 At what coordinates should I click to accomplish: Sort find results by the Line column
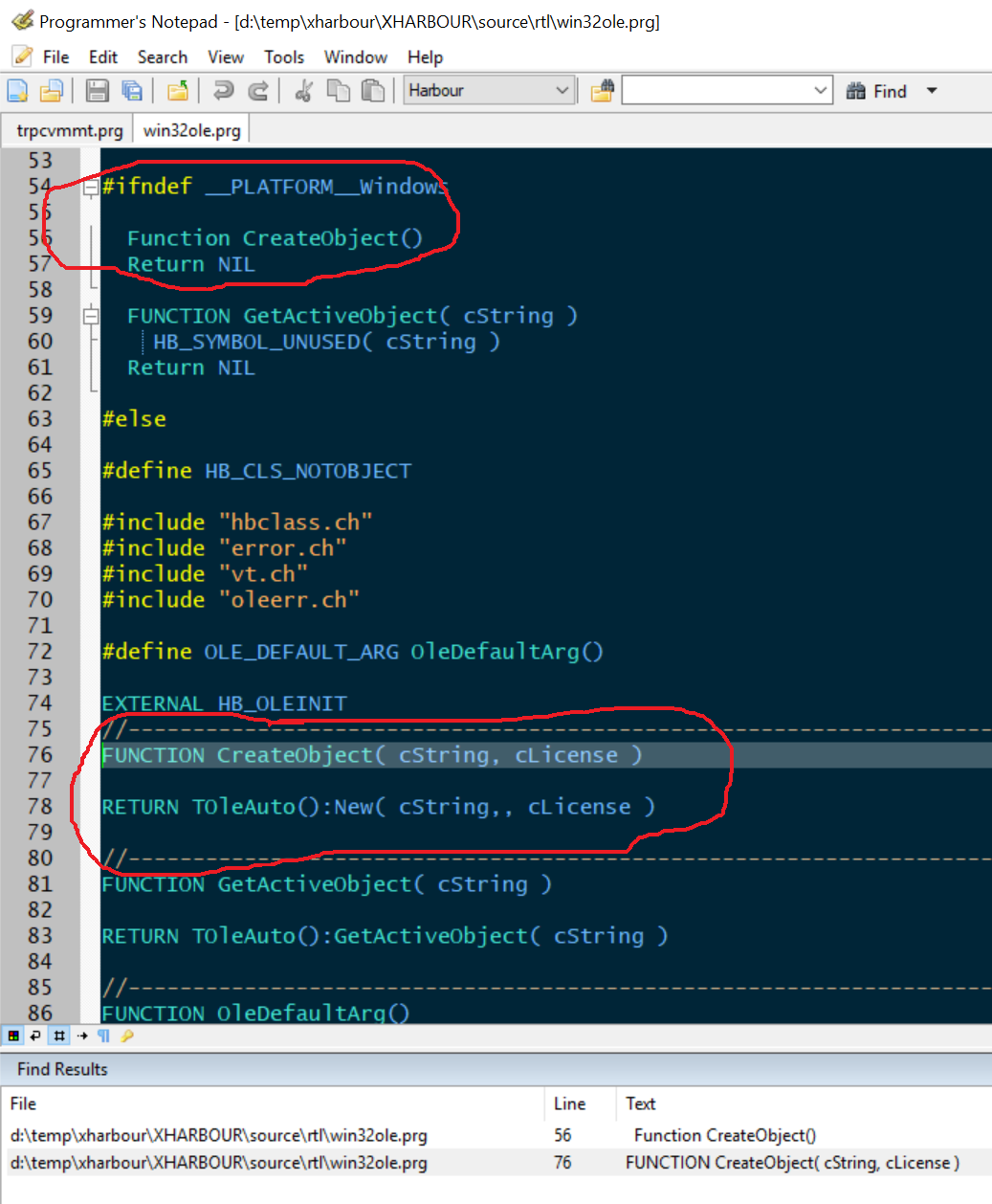tap(581, 1104)
